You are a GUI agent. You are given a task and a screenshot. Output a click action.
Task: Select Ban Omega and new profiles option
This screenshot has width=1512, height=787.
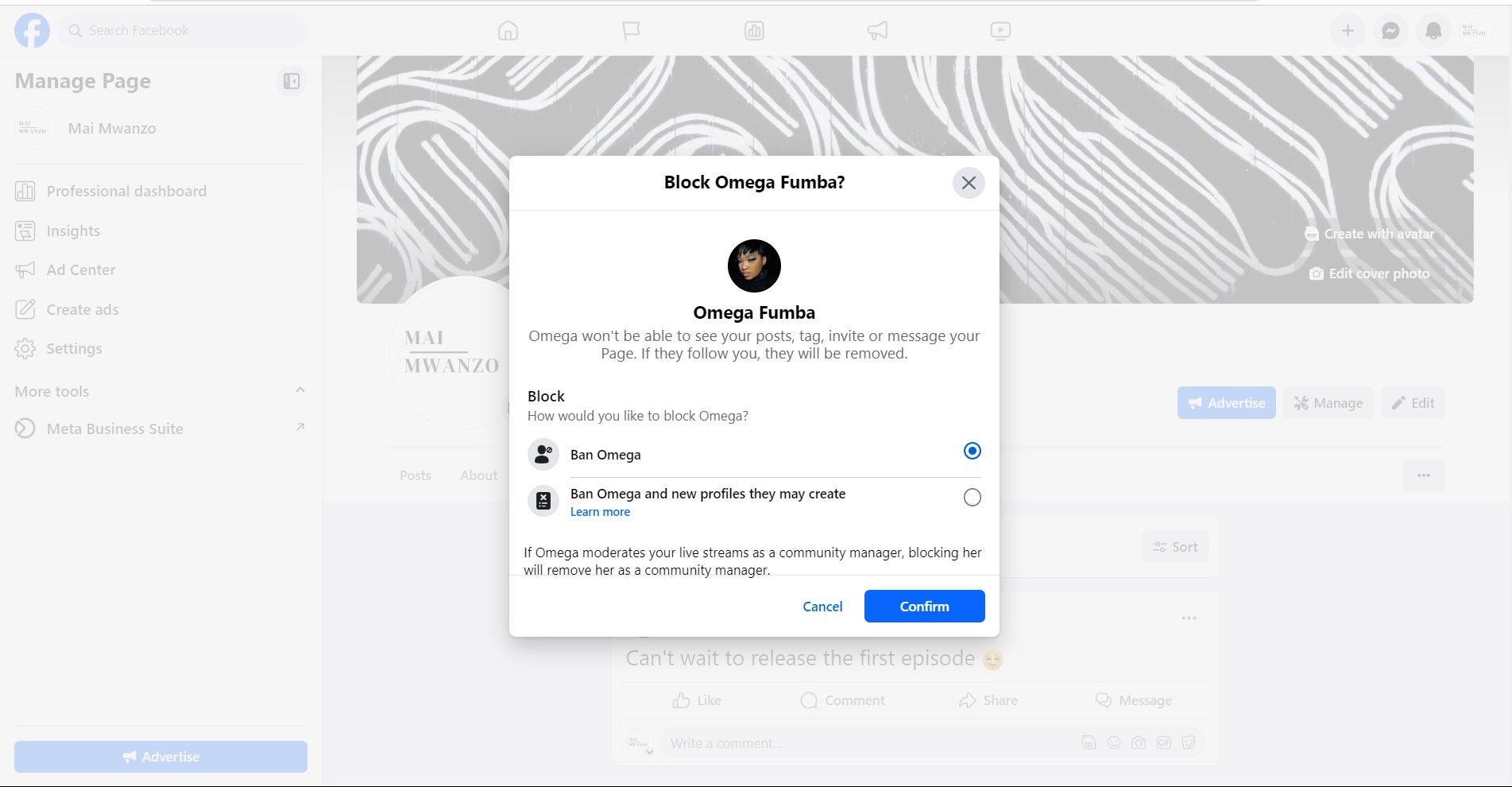click(972, 498)
